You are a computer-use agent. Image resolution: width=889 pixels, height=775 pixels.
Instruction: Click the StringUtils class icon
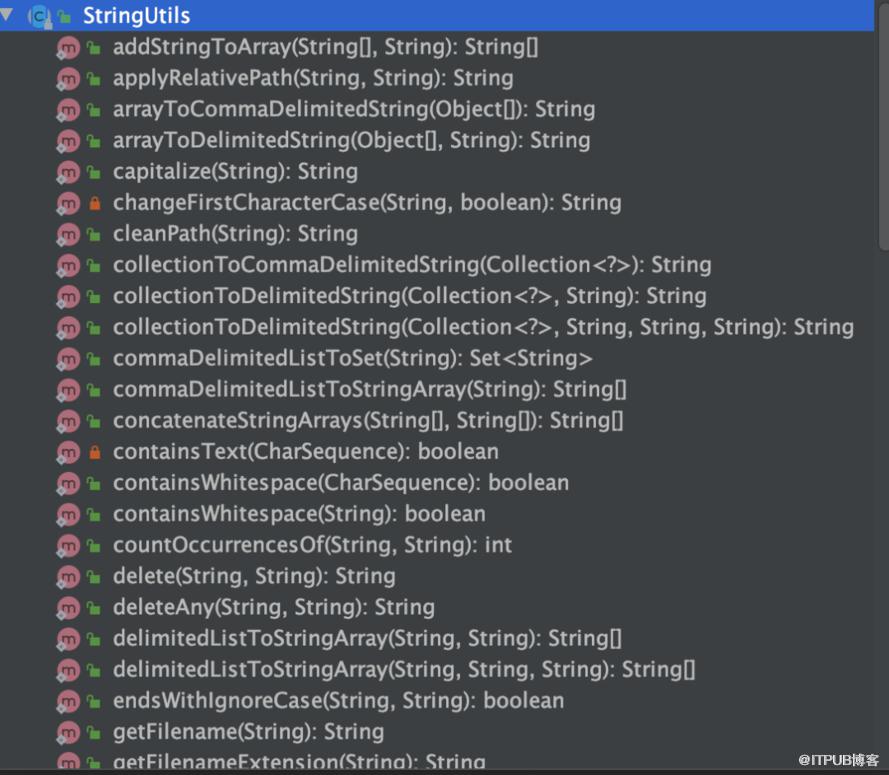39,16
